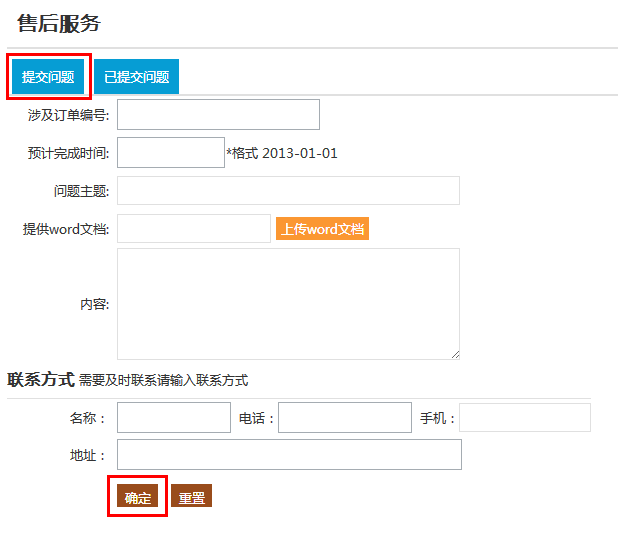
Task: Click the 涉及订单编号 label text
Action: [x=68, y=115]
